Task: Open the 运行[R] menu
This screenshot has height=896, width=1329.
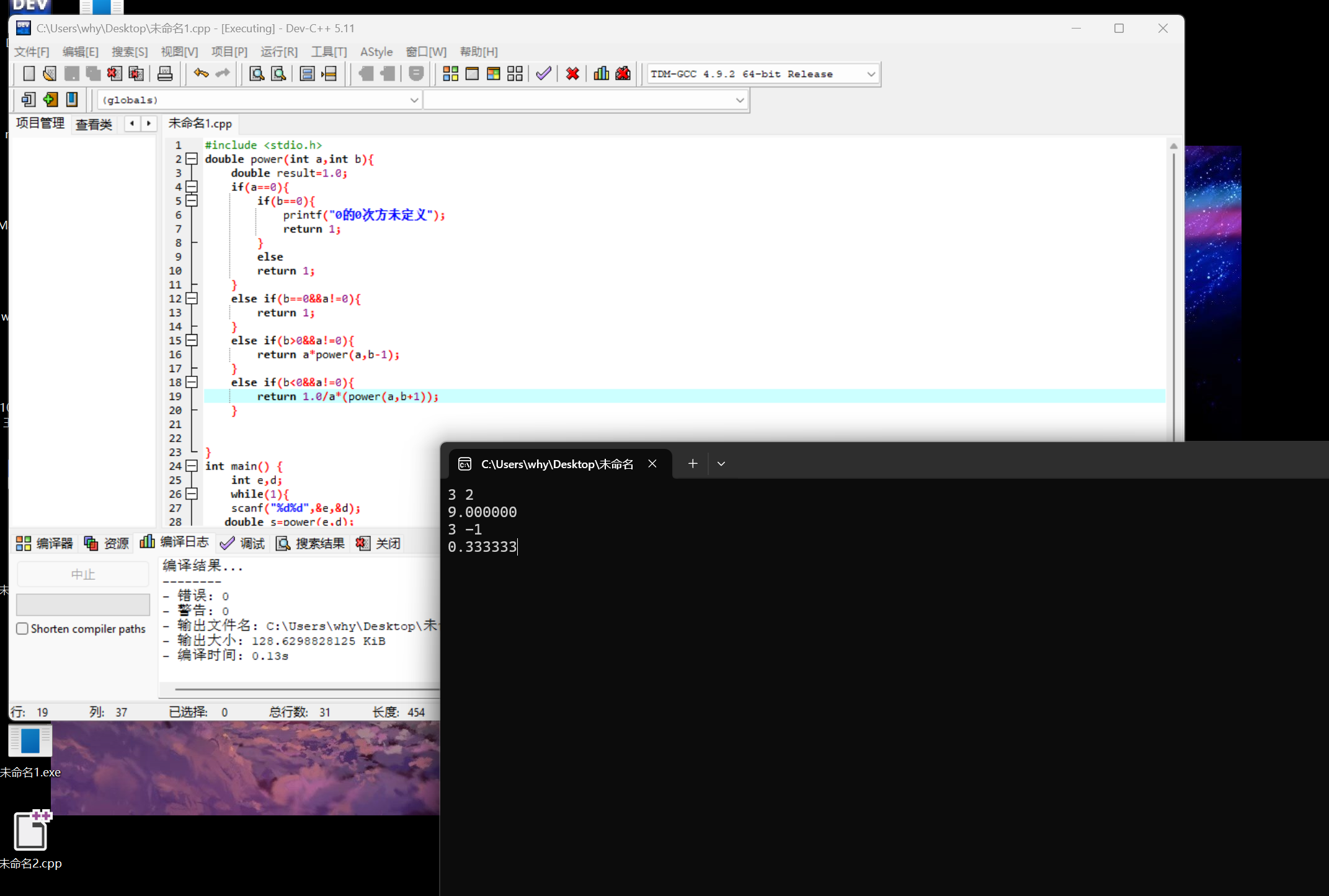Action: click(278, 52)
